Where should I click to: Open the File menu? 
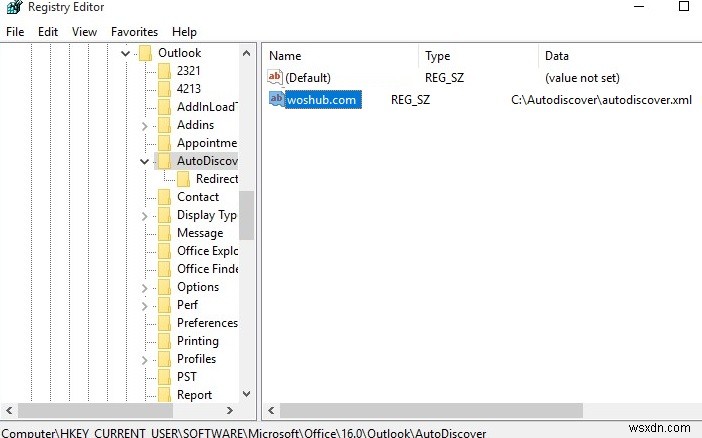pyautogui.click(x=15, y=32)
